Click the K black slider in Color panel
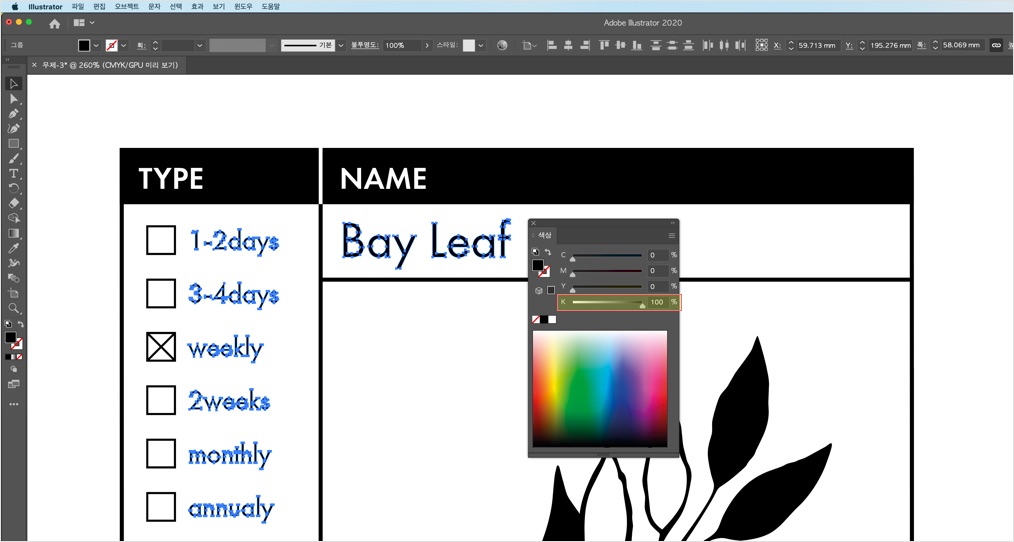The width and height of the screenshot is (1014, 542). click(x=607, y=302)
